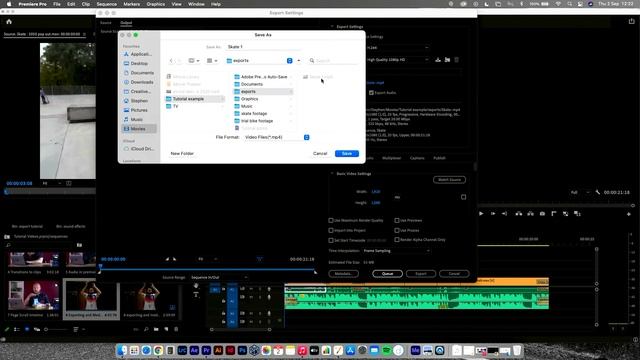Image resolution: width=640 pixels, height=360 pixels.
Task: Click the Queue button in Export Settings
Action: [387, 273]
